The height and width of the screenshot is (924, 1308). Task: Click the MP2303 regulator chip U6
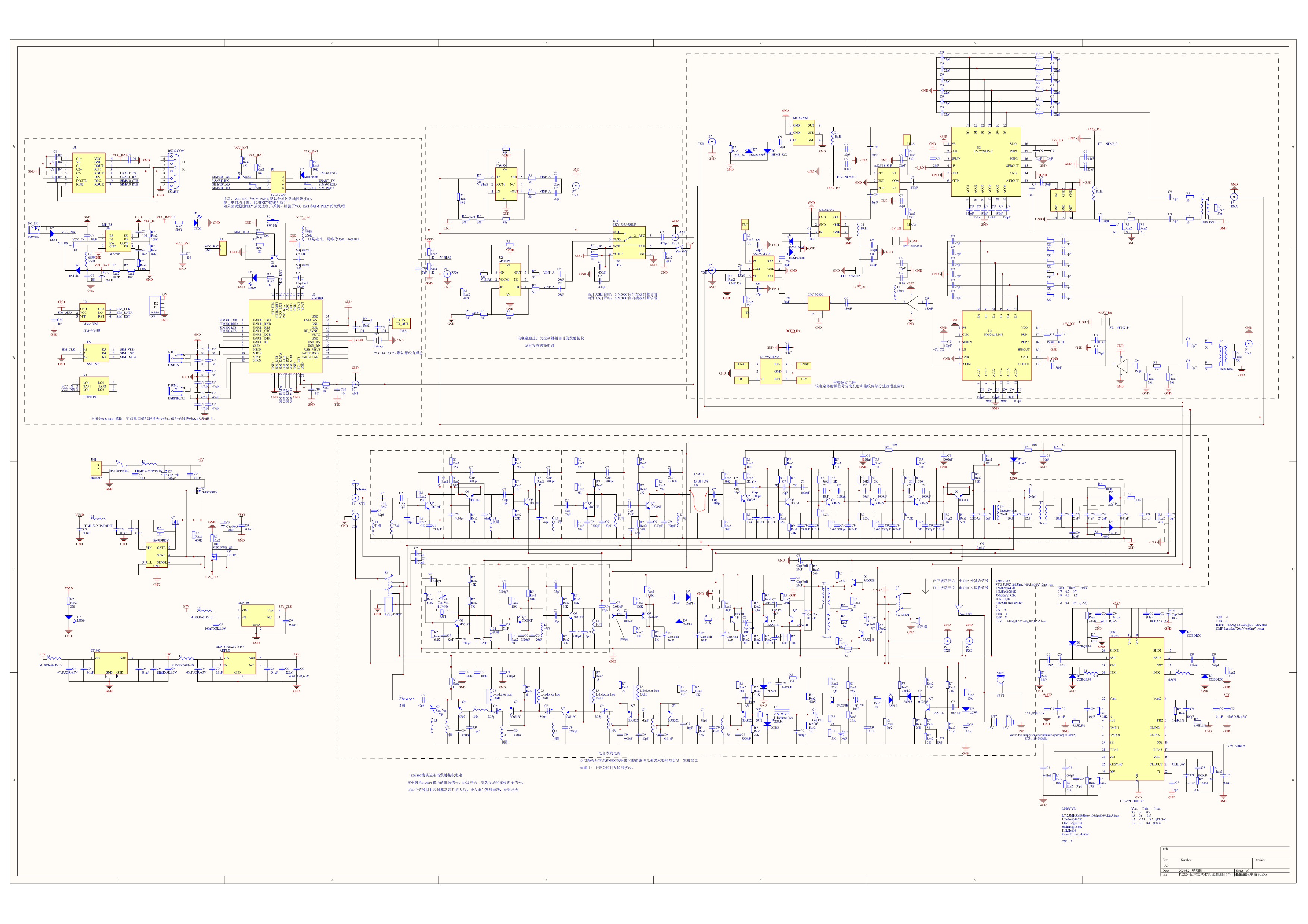click(x=119, y=242)
